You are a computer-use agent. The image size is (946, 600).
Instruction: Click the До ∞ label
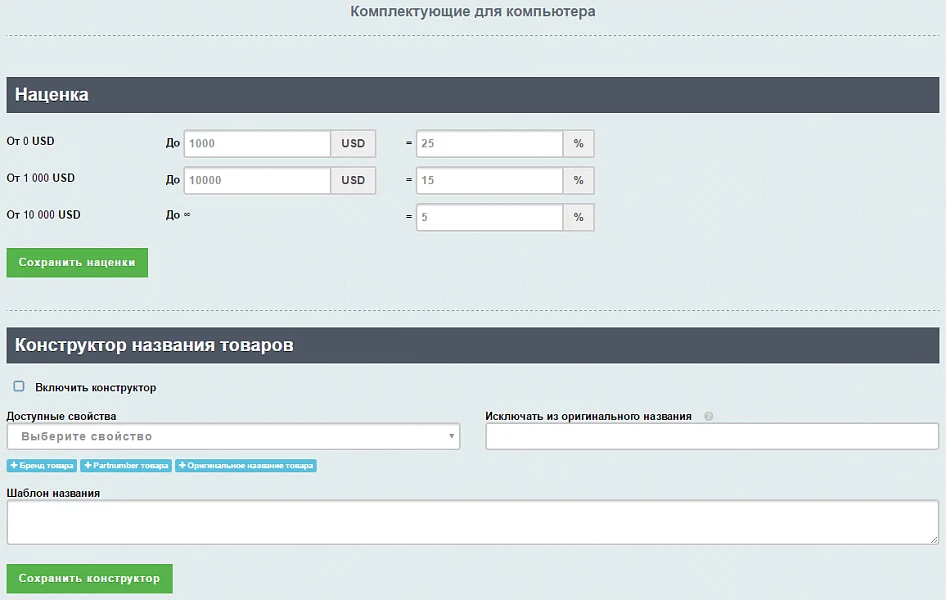point(178,215)
